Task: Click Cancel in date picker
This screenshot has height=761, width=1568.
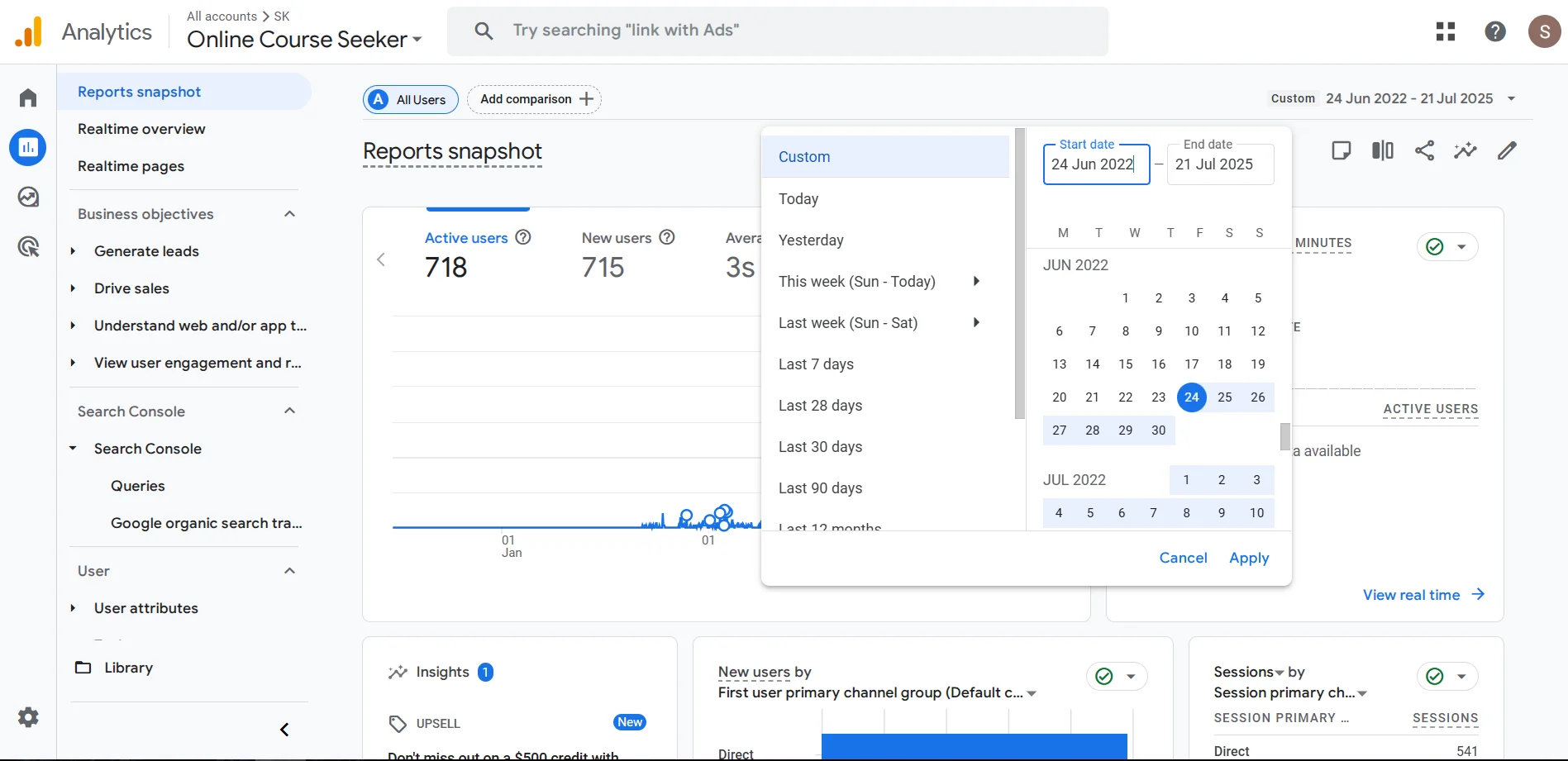Action: pyautogui.click(x=1183, y=558)
